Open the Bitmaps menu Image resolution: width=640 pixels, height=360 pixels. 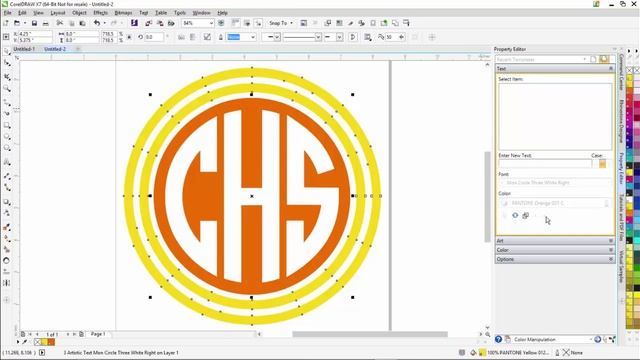coord(123,13)
